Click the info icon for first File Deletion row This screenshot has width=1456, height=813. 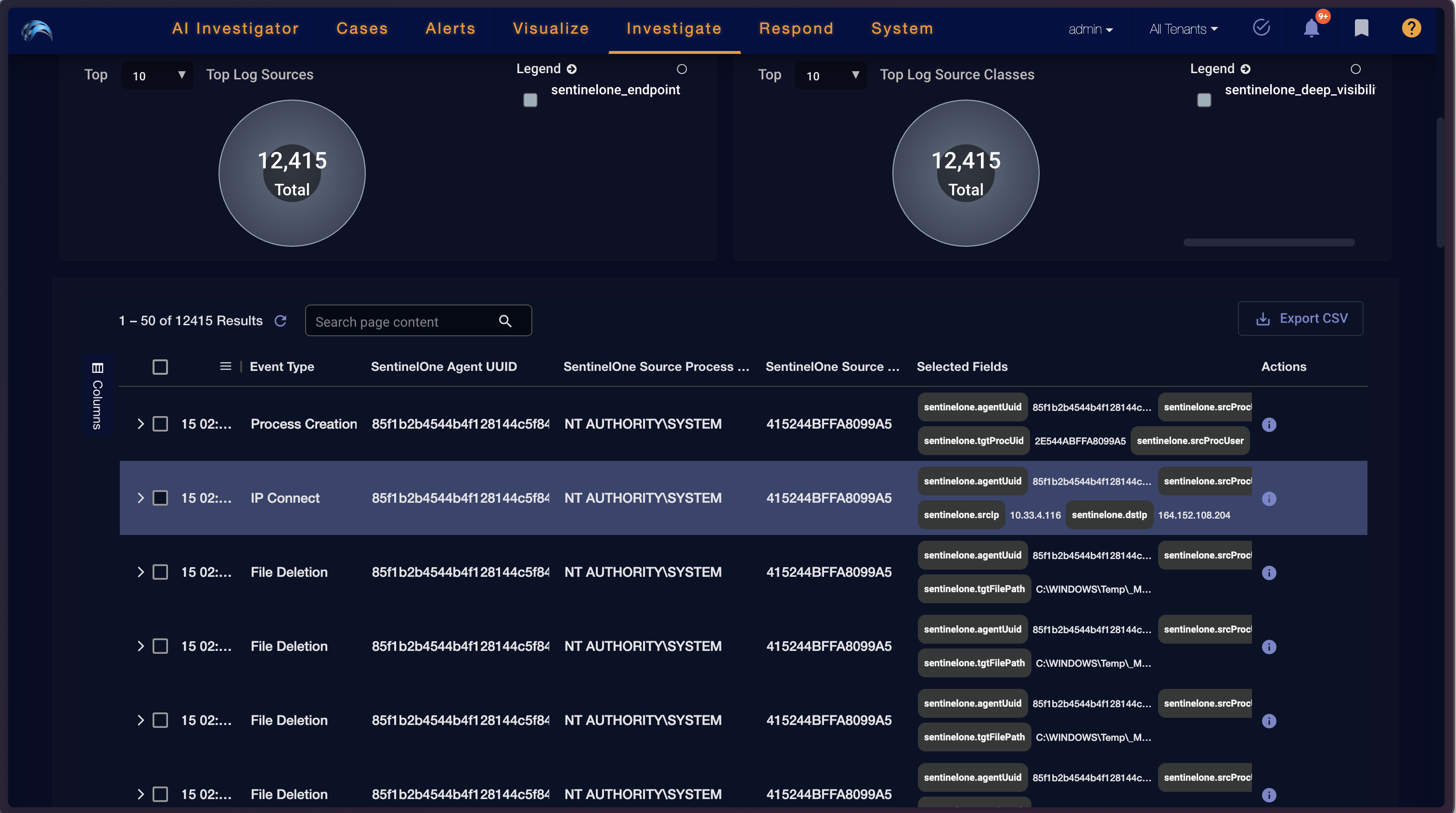(1269, 573)
